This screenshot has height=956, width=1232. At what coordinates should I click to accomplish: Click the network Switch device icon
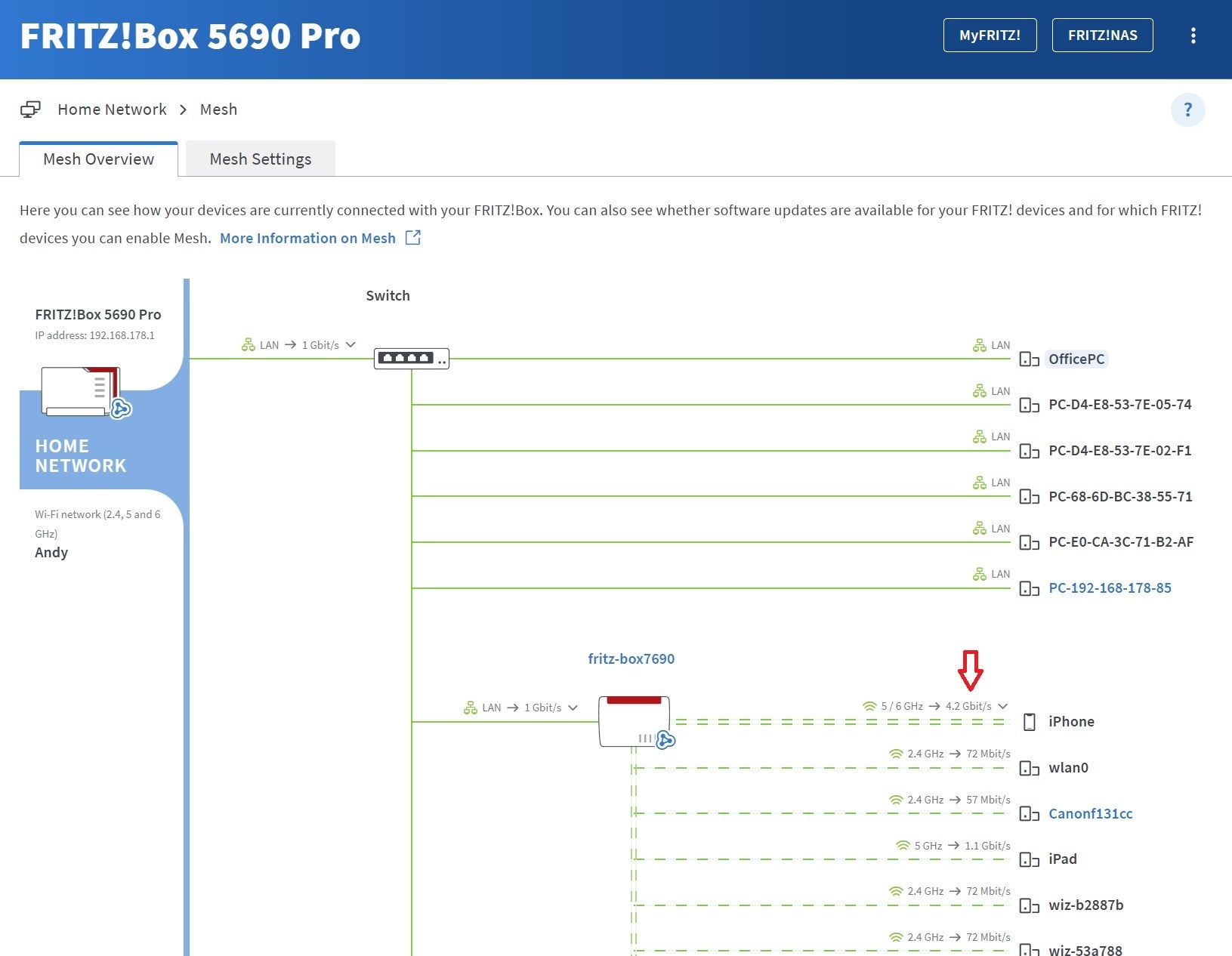tap(412, 358)
